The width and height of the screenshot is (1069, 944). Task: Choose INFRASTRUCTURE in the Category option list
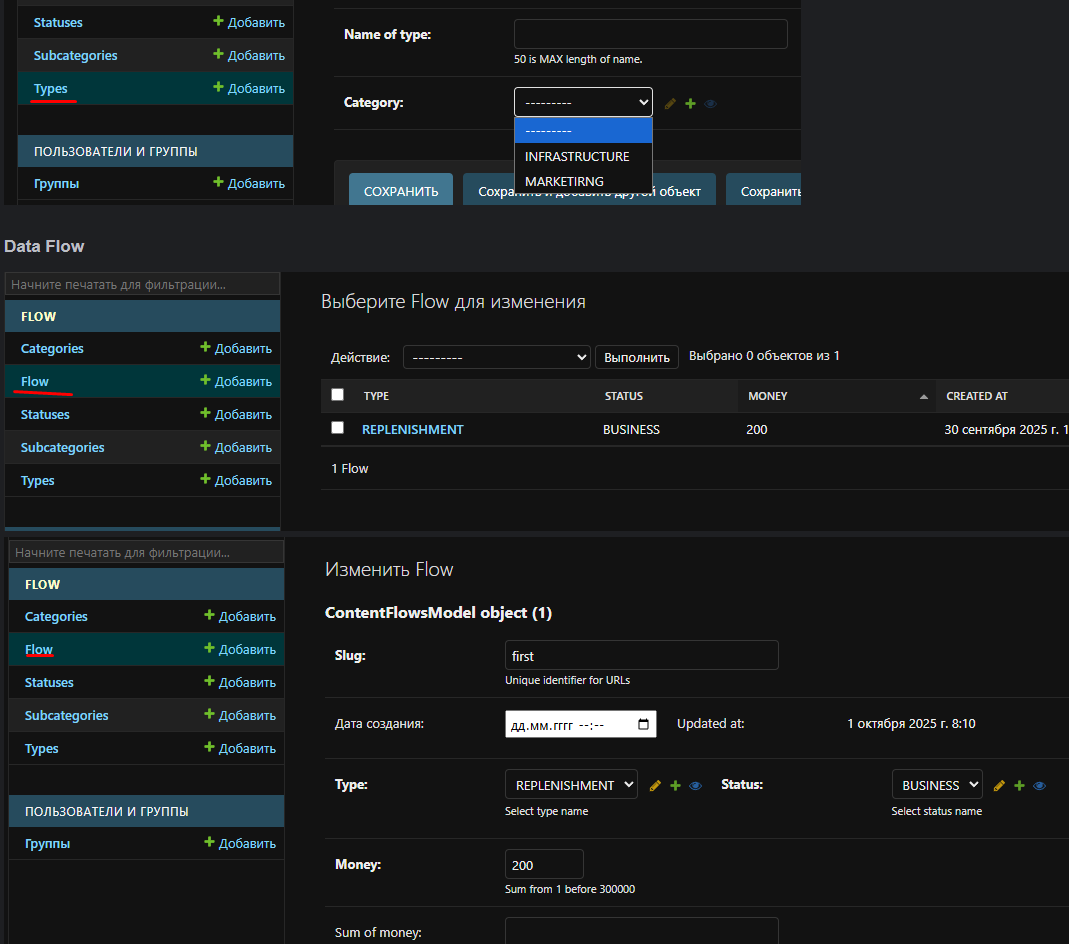coord(583,156)
